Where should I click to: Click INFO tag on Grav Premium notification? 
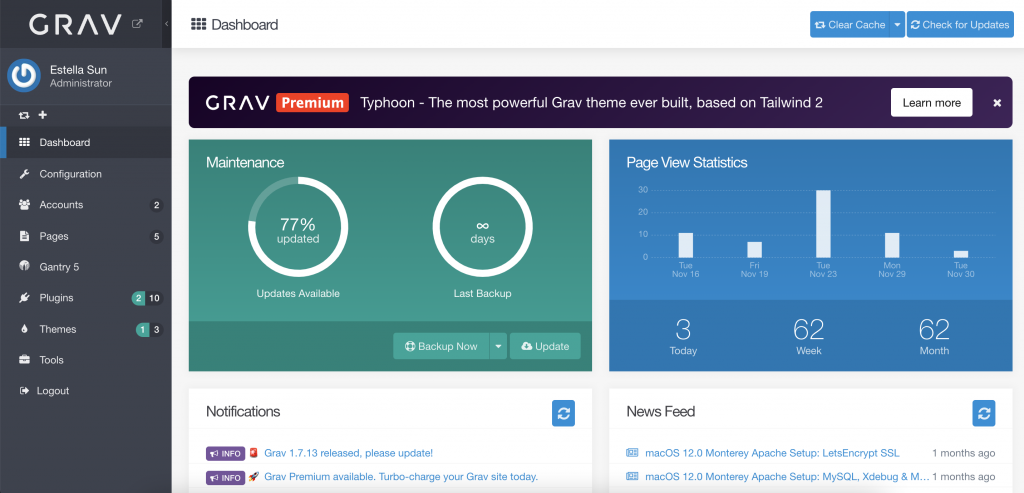pos(225,477)
